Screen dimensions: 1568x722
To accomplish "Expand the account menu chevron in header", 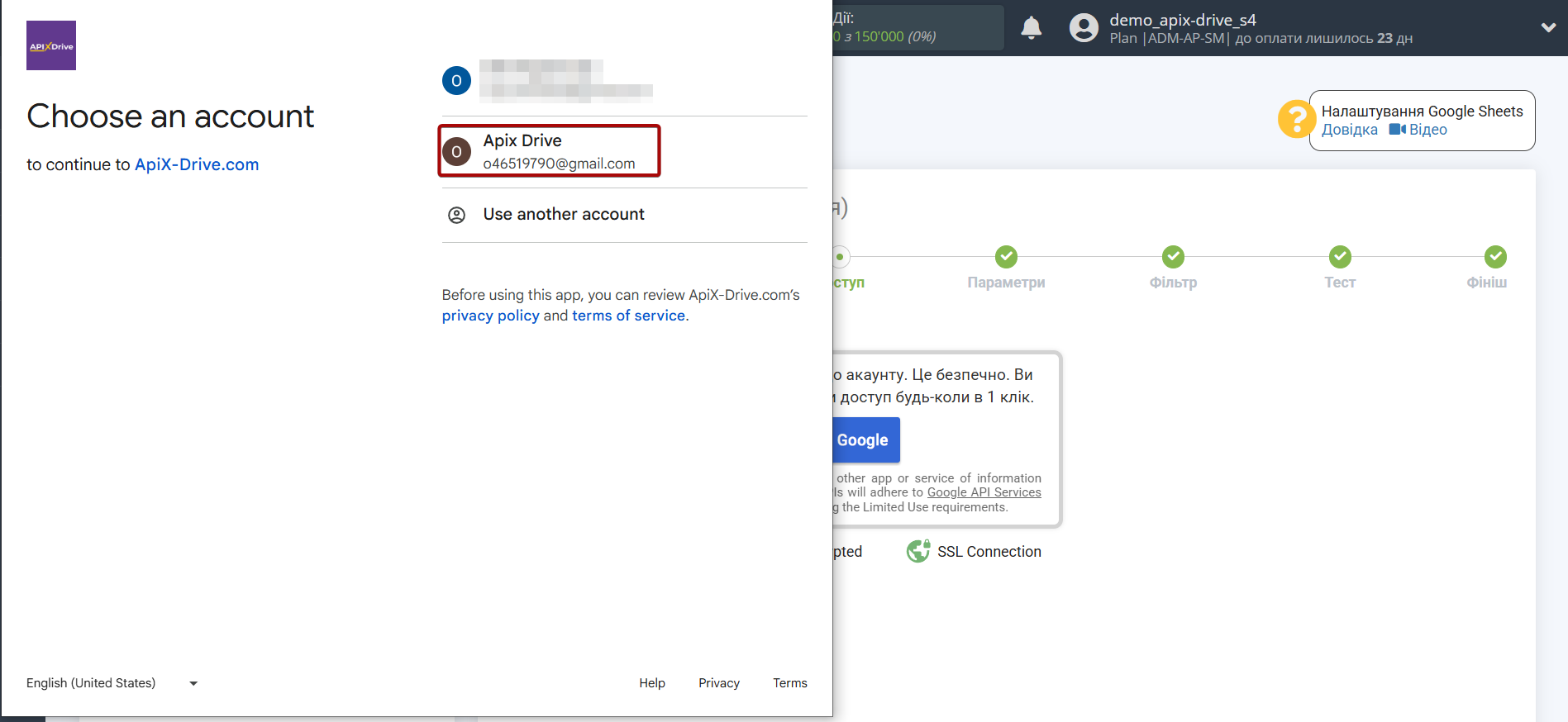I will pyautogui.click(x=1548, y=27).
